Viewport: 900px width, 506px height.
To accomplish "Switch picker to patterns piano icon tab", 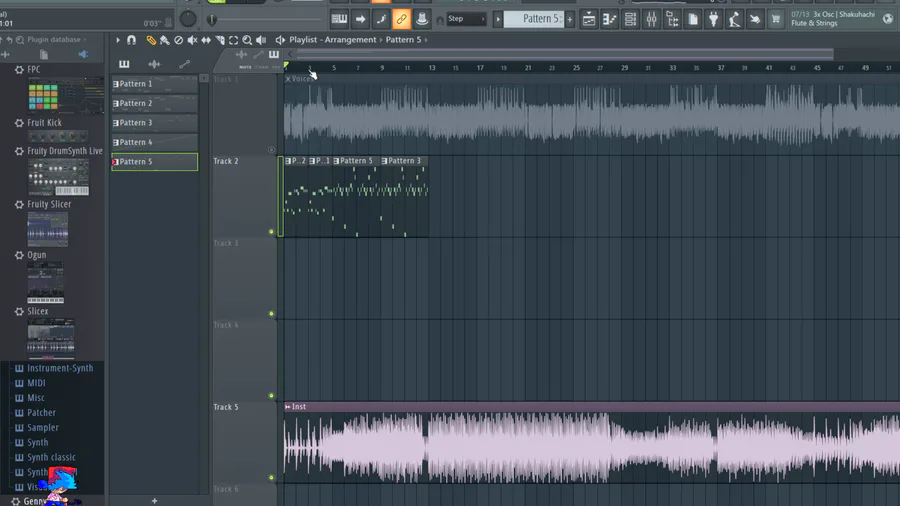I will click(124, 64).
